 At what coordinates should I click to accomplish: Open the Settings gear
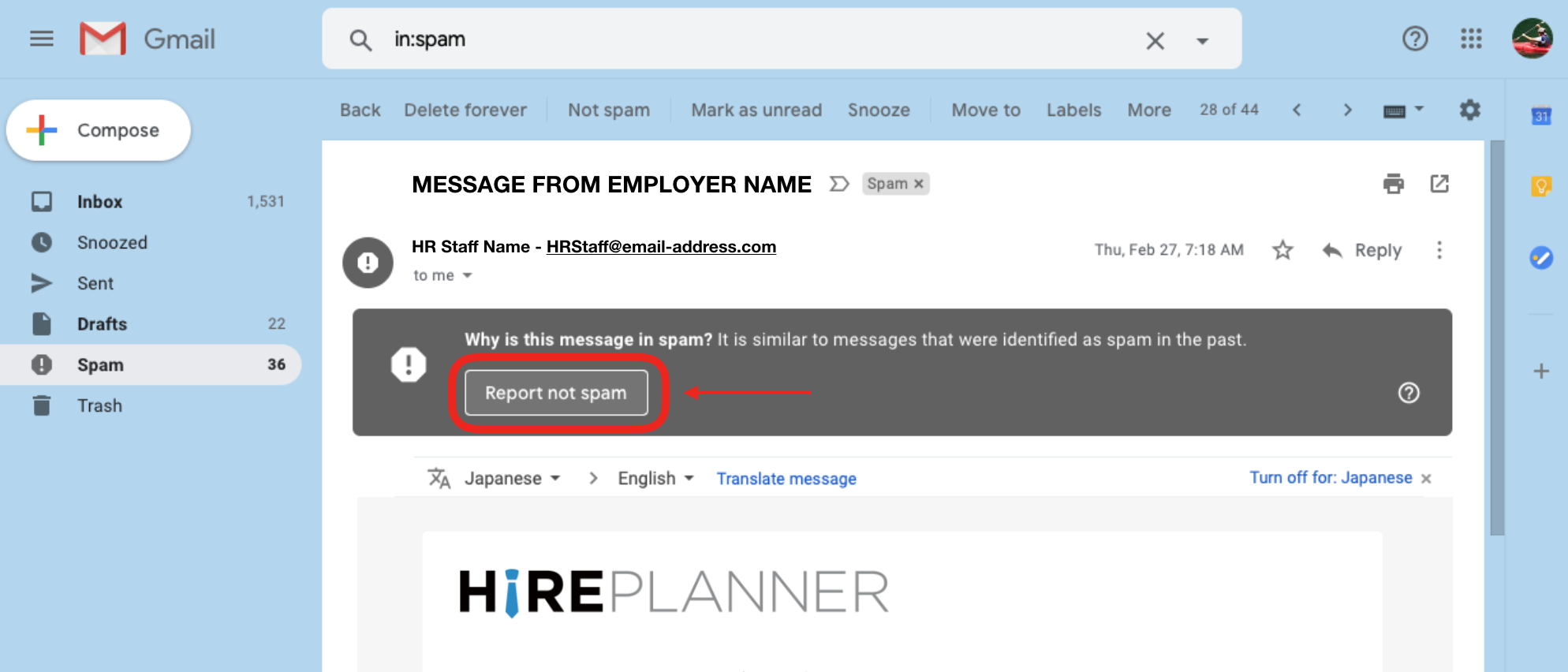[x=1469, y=110]
